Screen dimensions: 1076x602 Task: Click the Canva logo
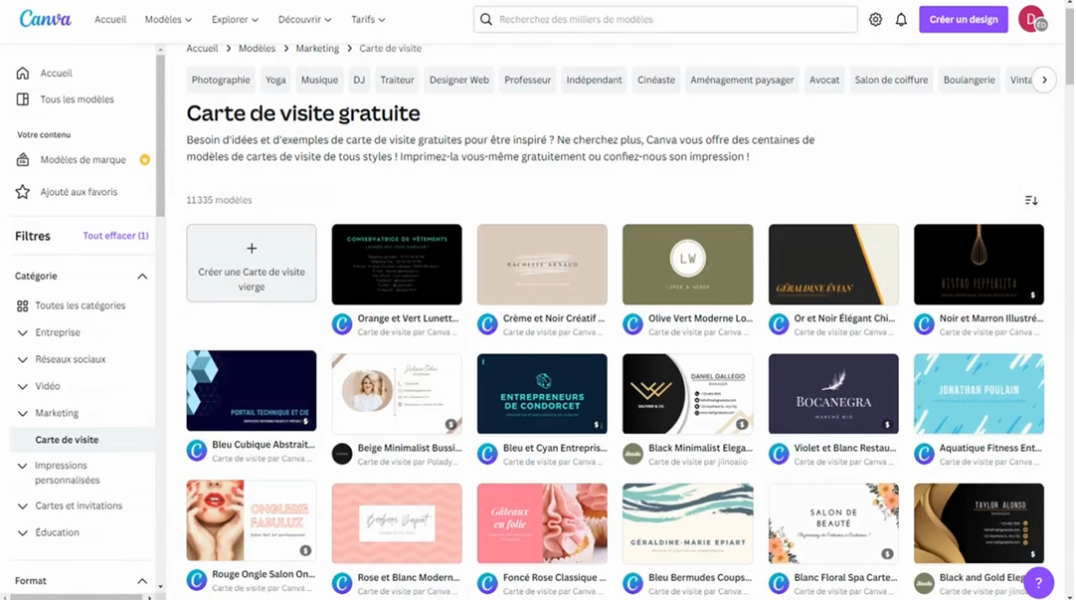(x=46, y=19)
